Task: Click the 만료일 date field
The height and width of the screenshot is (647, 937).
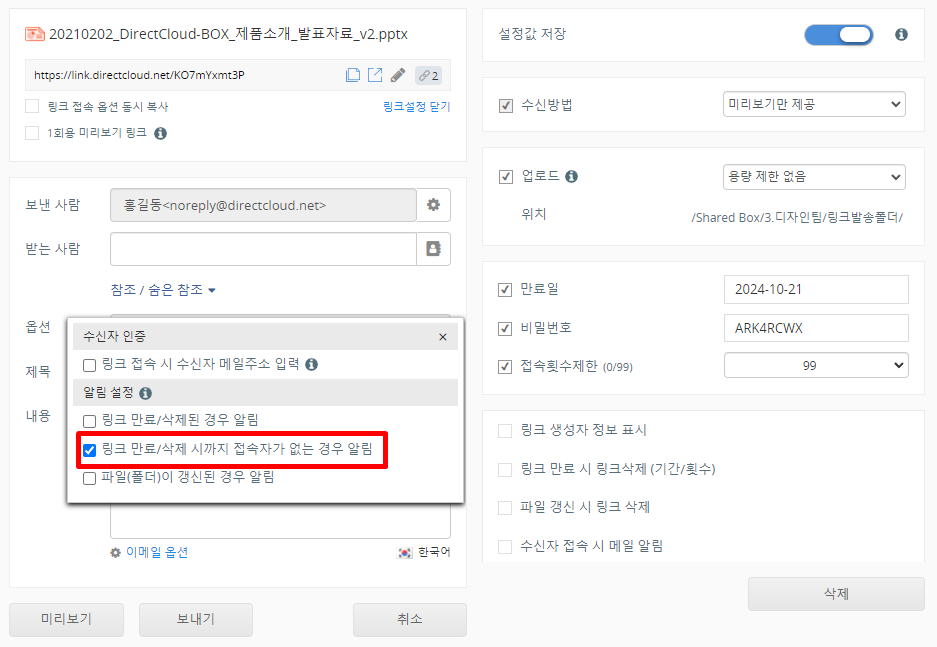Action: 815,290
